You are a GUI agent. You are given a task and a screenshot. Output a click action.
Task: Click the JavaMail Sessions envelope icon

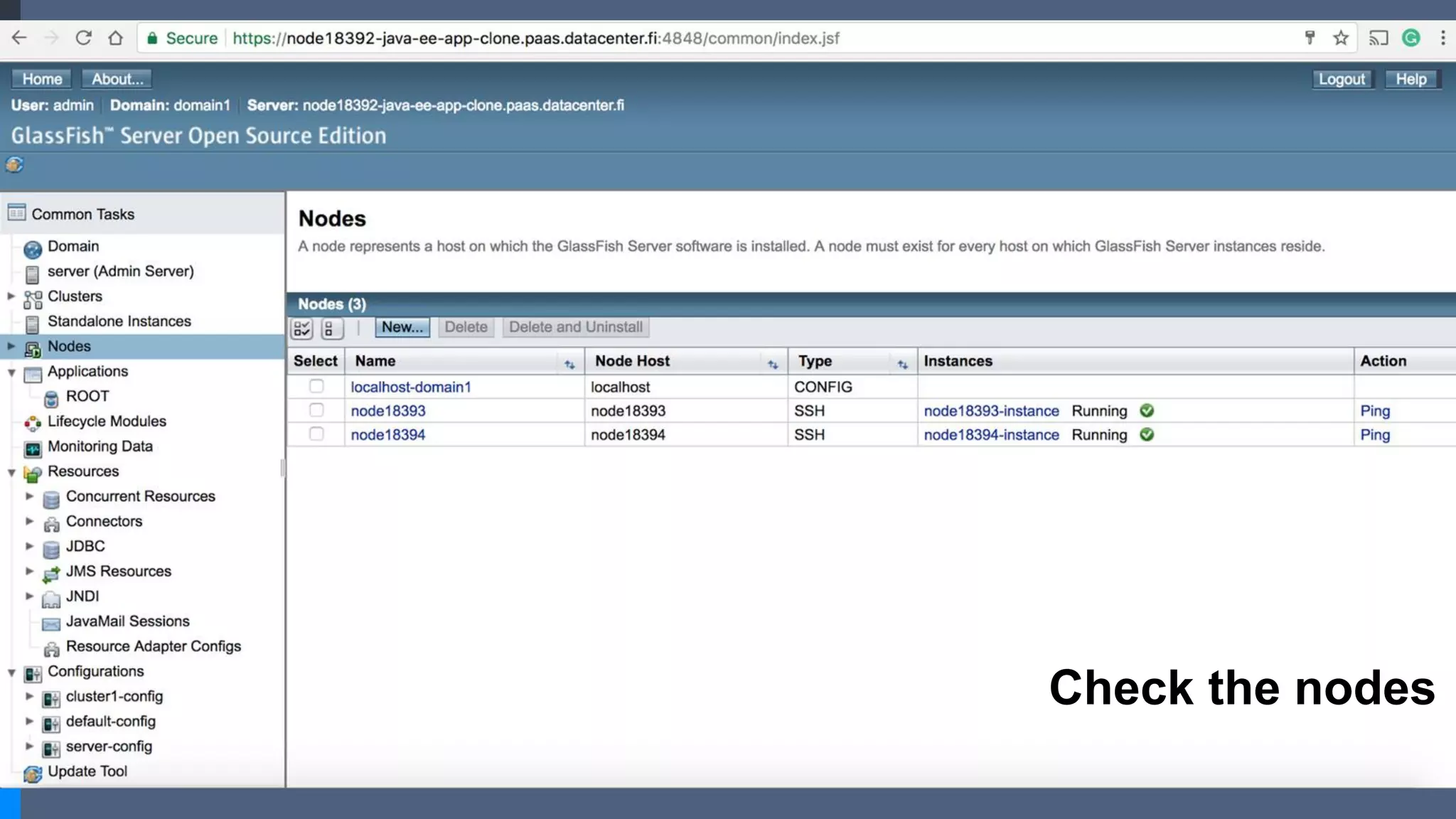[x=51, y=624]
